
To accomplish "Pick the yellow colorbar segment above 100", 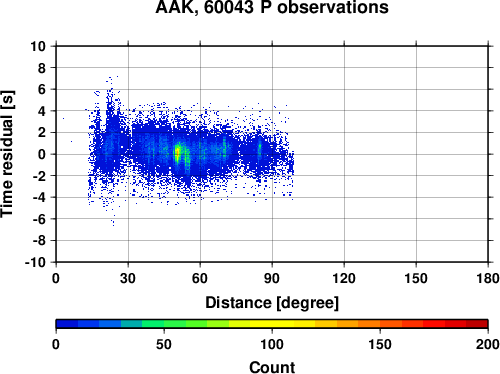I will (272, 324).
